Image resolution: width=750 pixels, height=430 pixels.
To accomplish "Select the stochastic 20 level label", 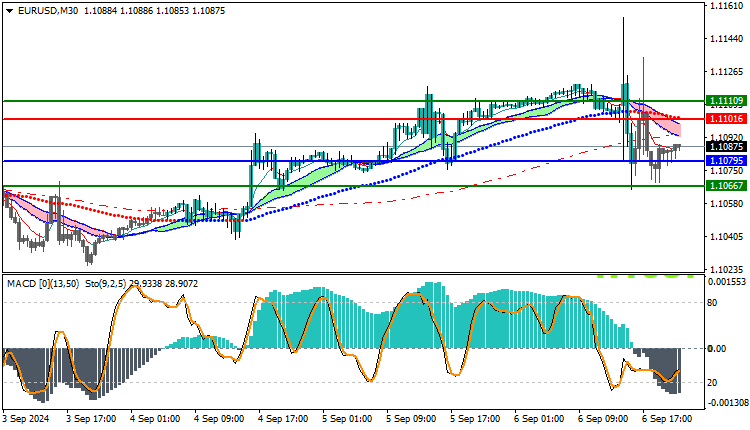I will click(x=712, y=383).
